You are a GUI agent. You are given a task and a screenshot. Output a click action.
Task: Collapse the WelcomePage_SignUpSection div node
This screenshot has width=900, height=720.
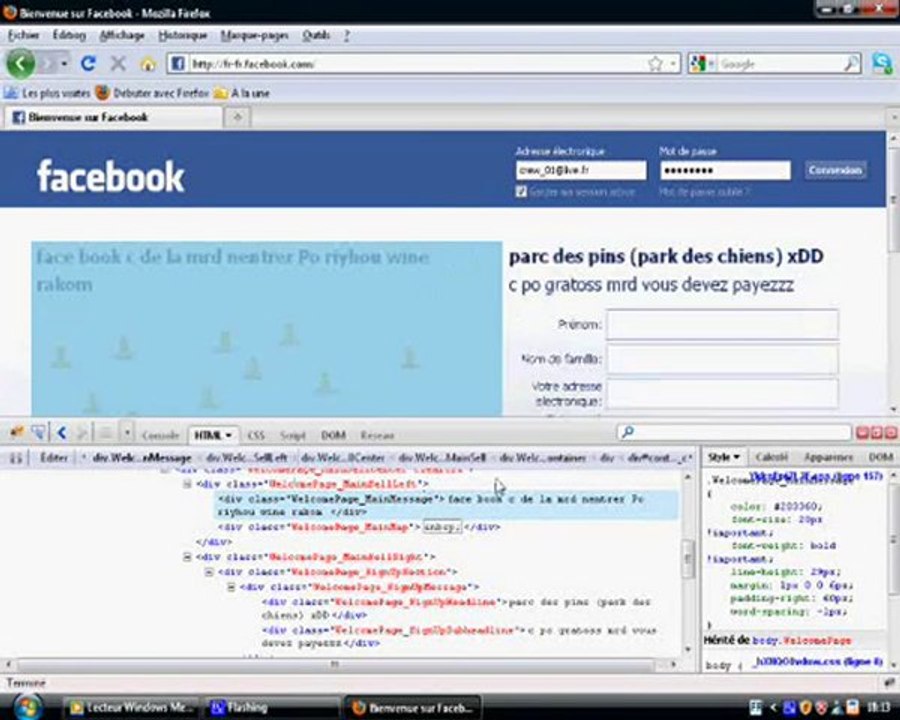209,572
